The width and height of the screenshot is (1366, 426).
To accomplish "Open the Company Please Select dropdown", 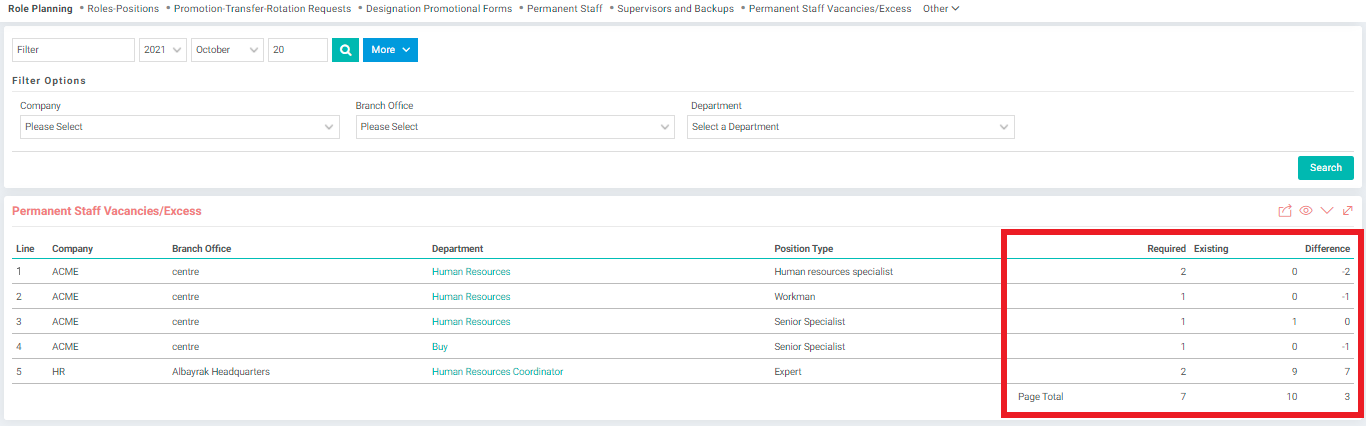I will [180, 127].
